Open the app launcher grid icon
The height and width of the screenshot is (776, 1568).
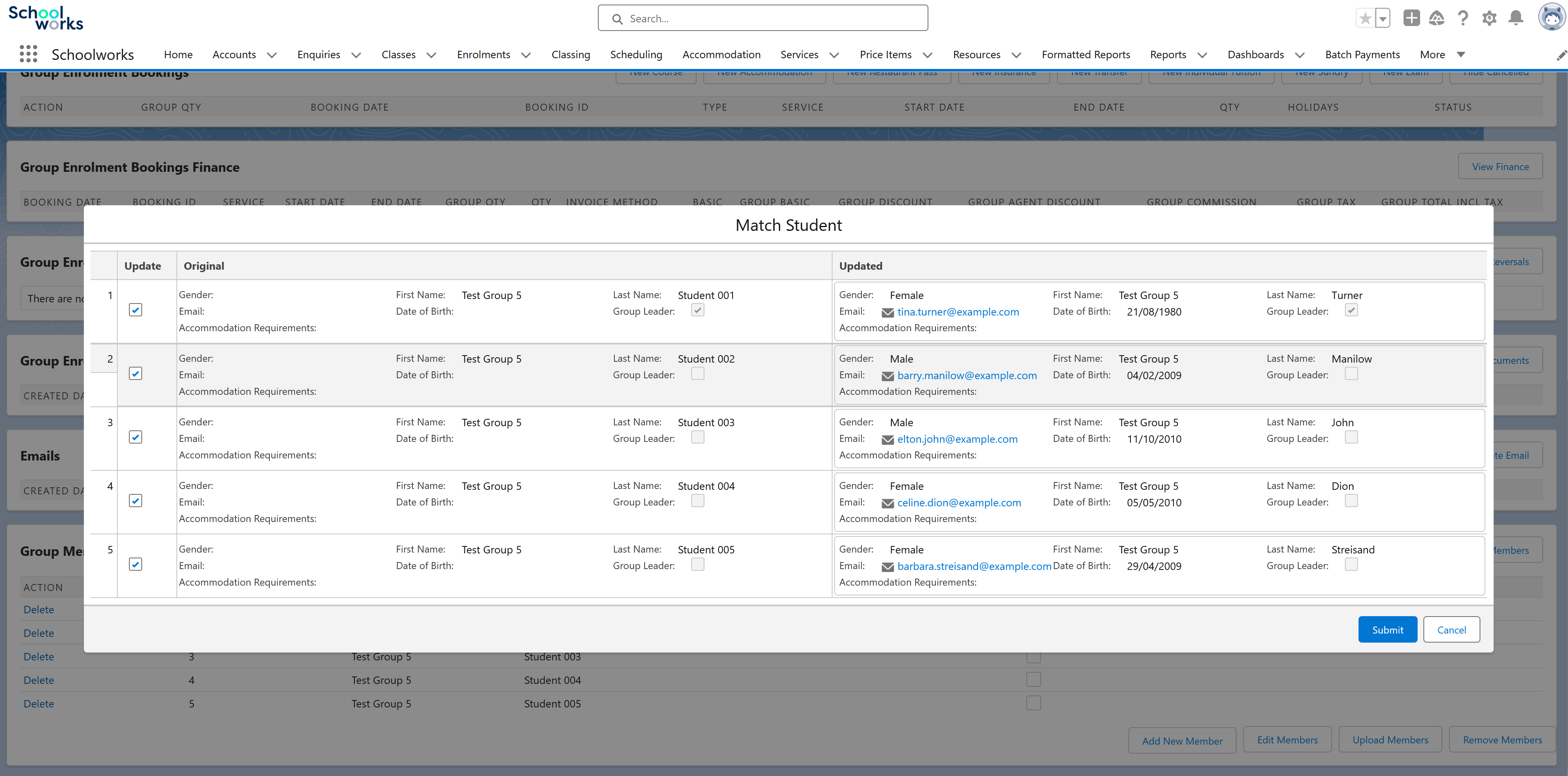28,54
